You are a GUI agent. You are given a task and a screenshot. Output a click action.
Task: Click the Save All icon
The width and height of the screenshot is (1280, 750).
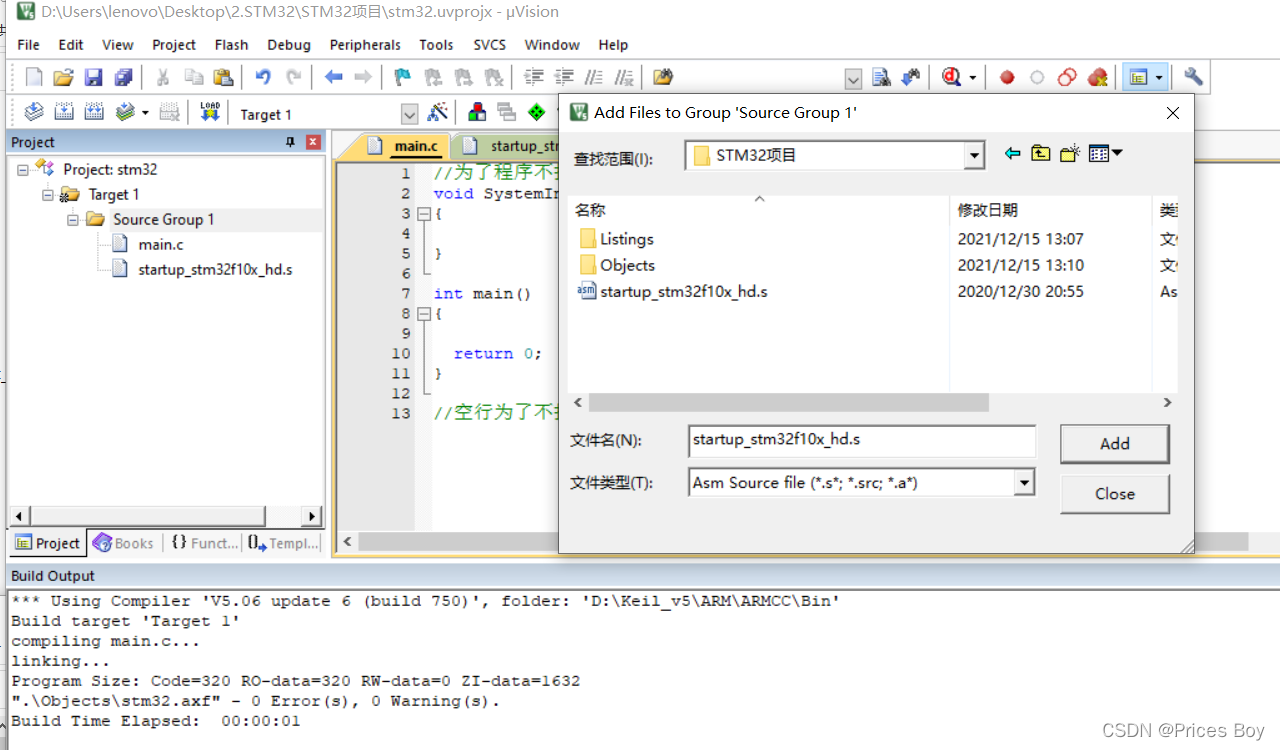pyautogui.click(x=123, y=77)
